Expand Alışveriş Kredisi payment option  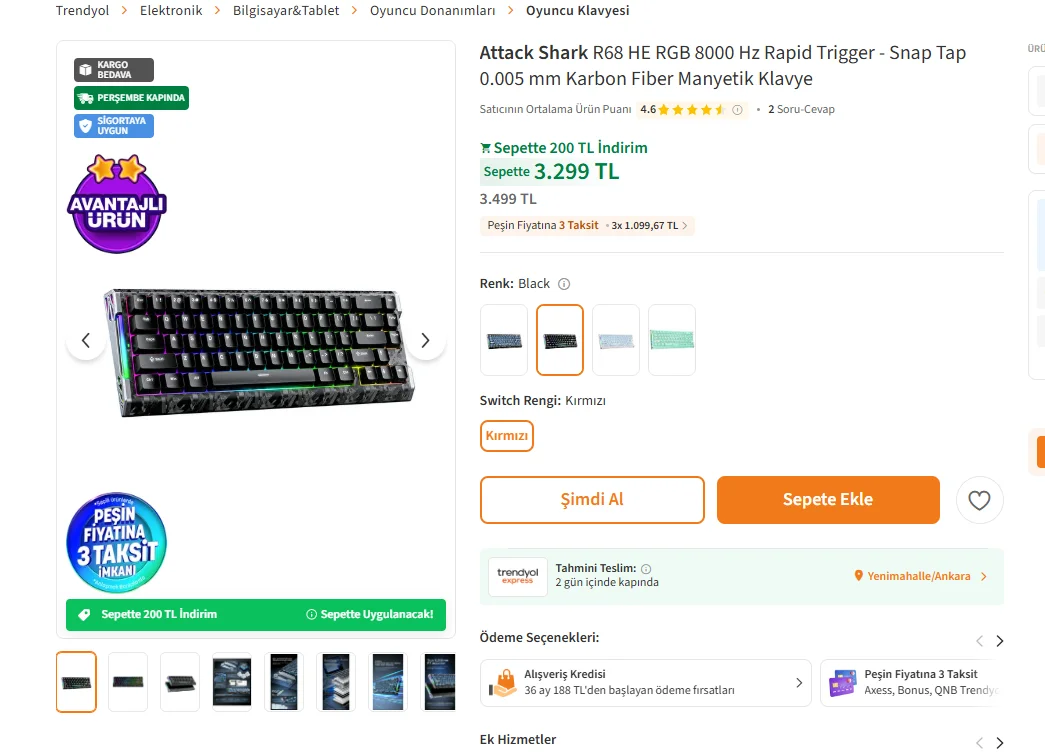pyautogui.click(x=646, y=683)
